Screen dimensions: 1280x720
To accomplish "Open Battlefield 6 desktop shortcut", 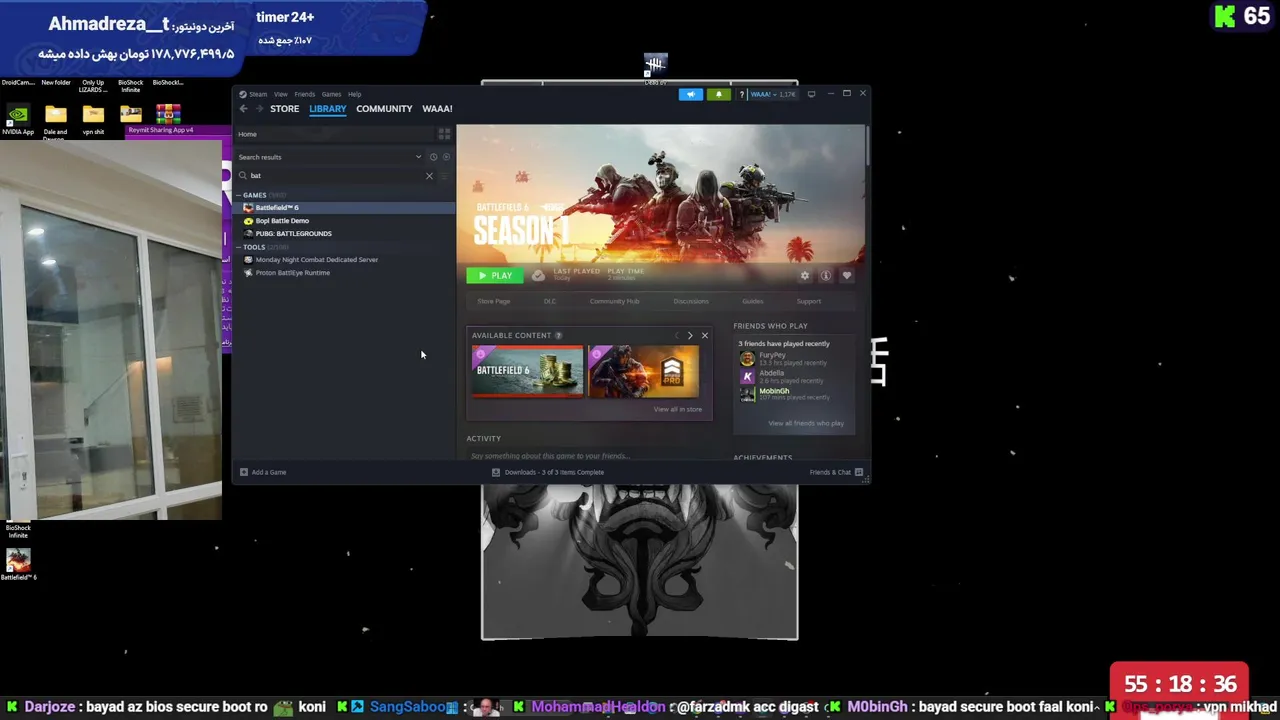I will (18, 565).
